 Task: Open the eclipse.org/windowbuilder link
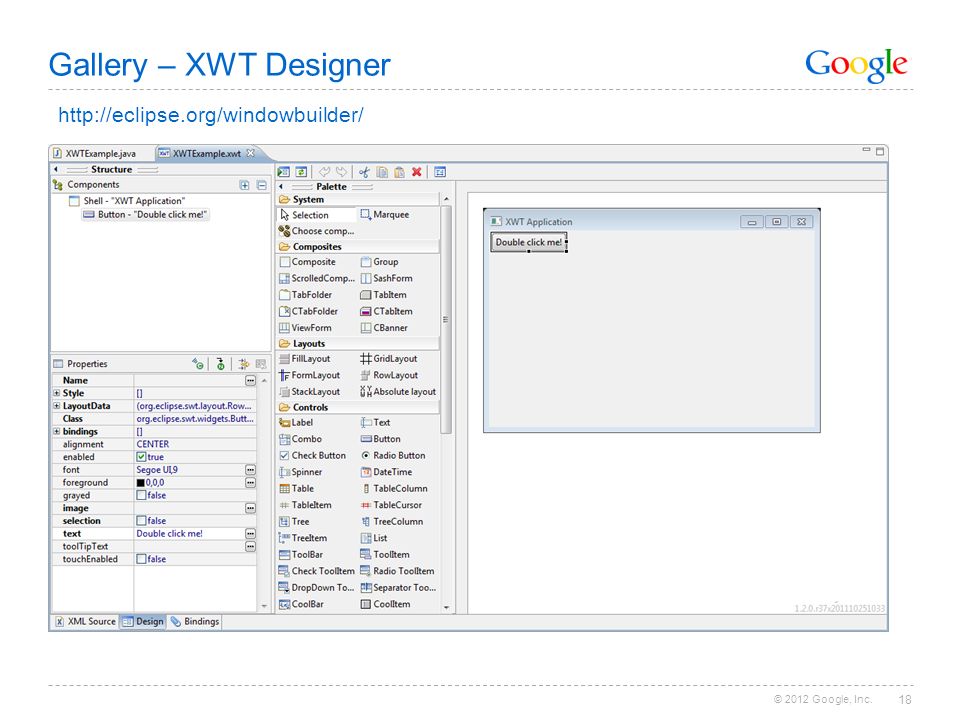click(x=211, y=114)
